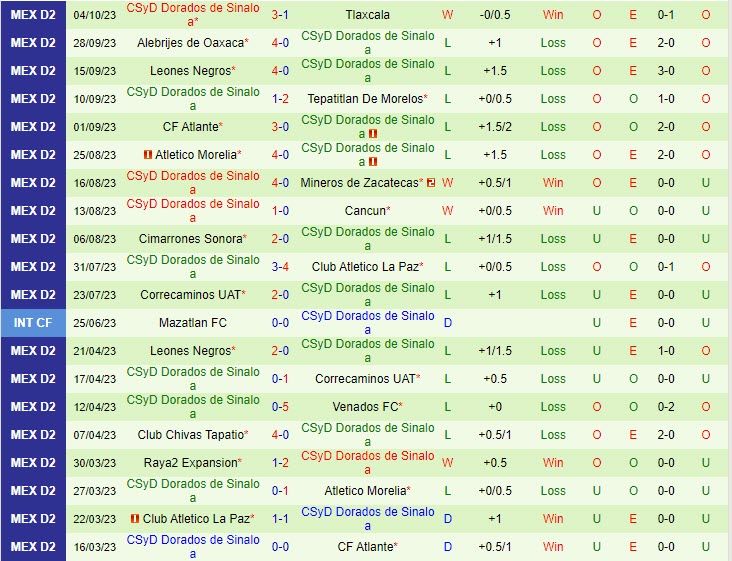This screenshot has width=732, height=561.
Task: Open Leones Negros link in 15/09/23 row
Action: pyautogui.click(x=190, y=71)
